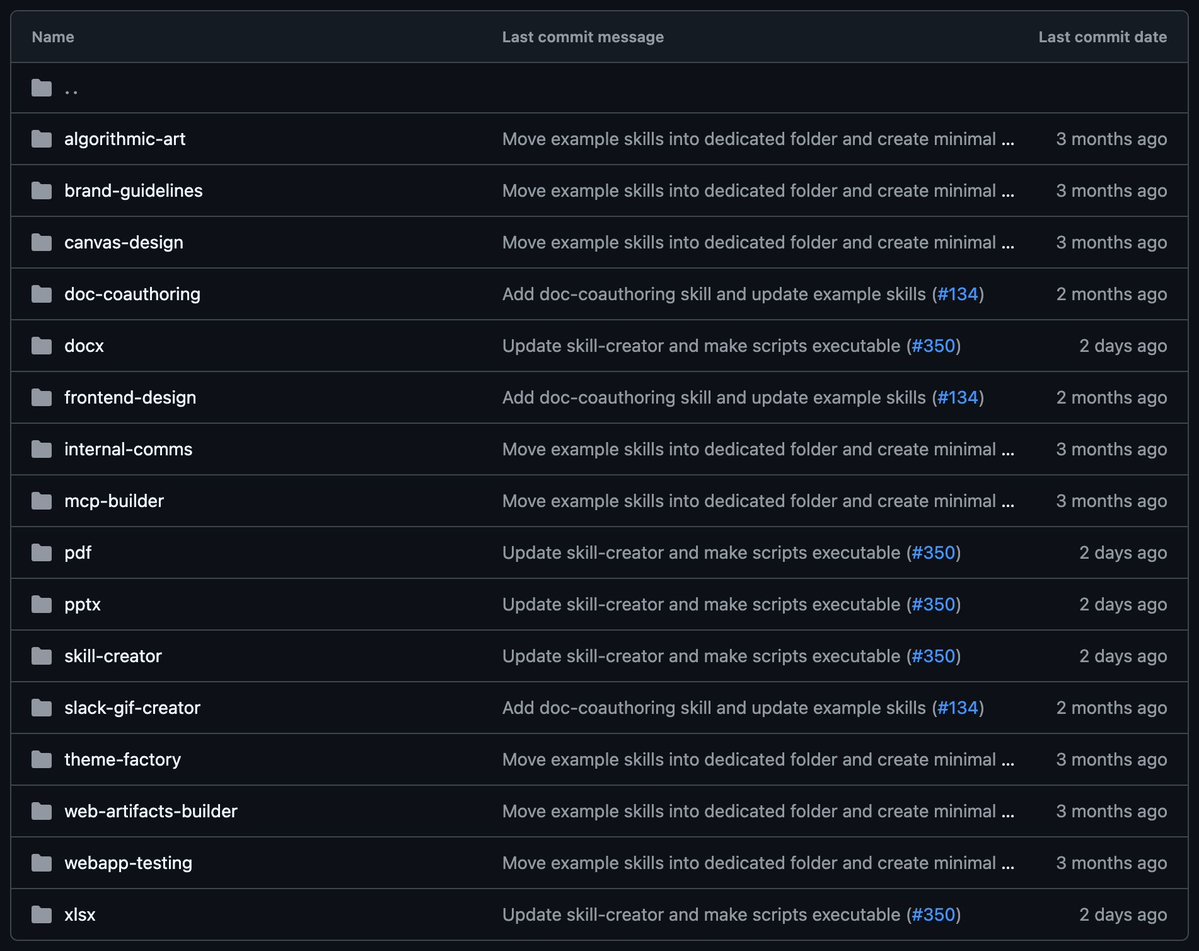The height and width of the screenshot is (951, 1199).
Task: Click the folder icon beside frontend-design
Action: click(41, 398)
